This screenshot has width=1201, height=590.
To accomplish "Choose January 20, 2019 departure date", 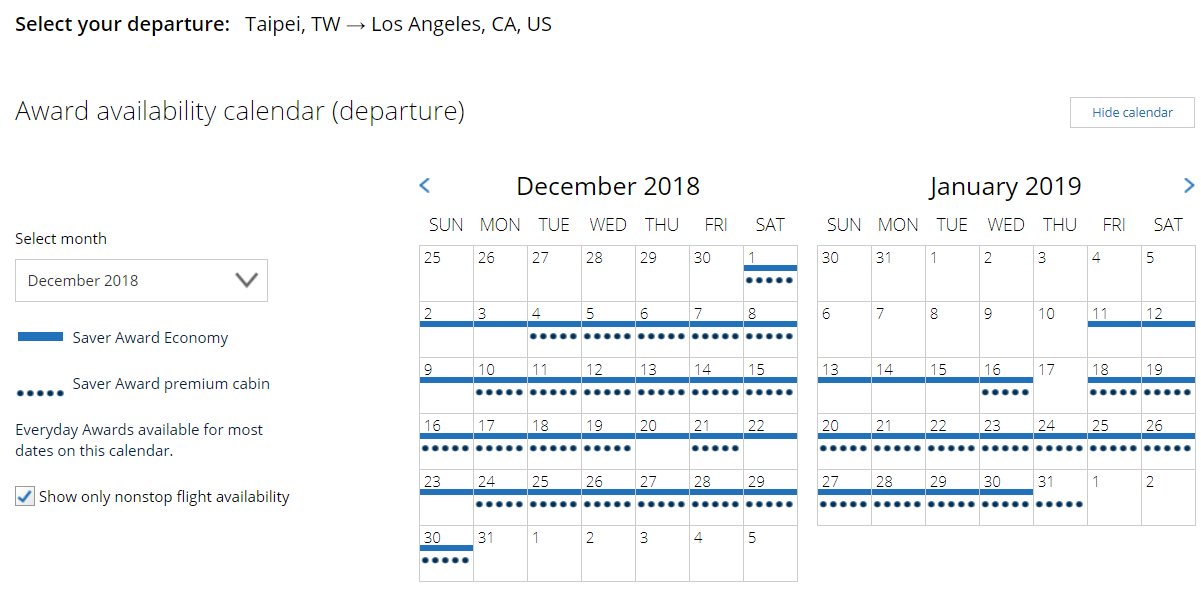I will (844, 441).
